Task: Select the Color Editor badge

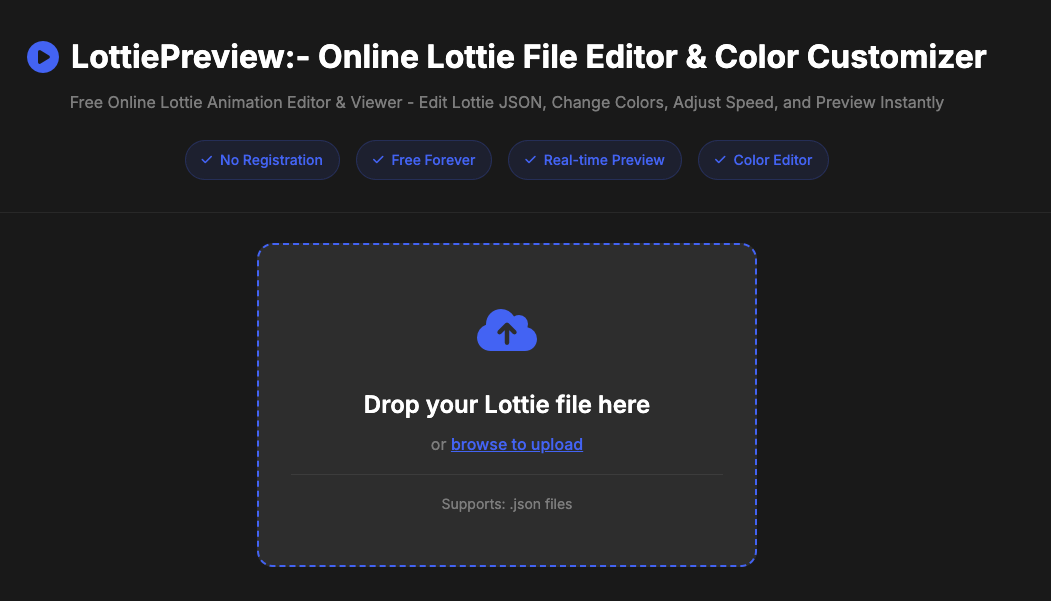Action: [x=763, y=160]
